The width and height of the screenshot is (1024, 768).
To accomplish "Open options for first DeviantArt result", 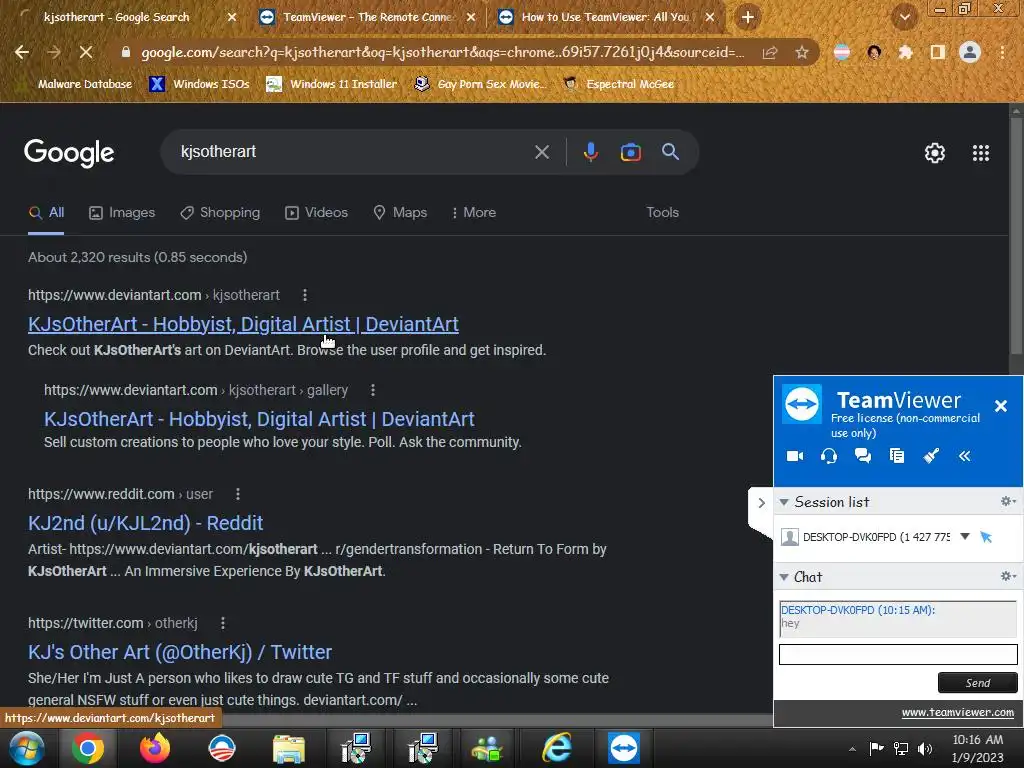I will click(305, 295).
